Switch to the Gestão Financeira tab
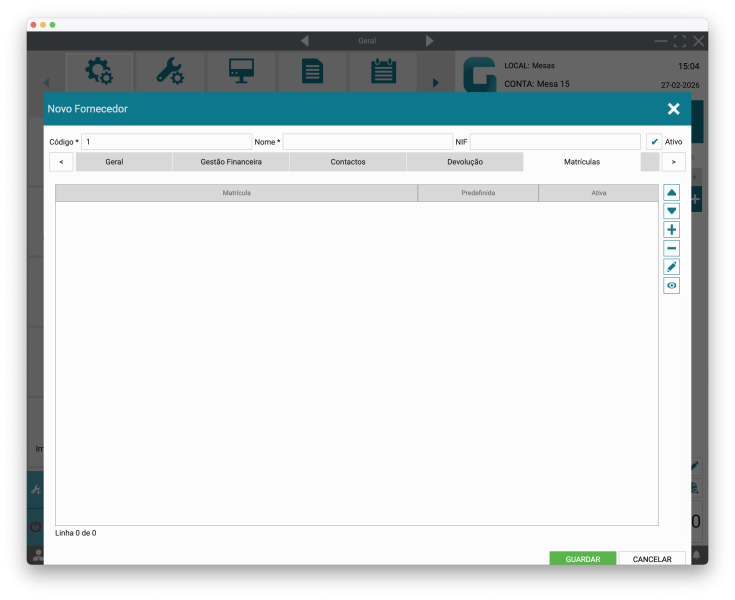 [231, 162]
